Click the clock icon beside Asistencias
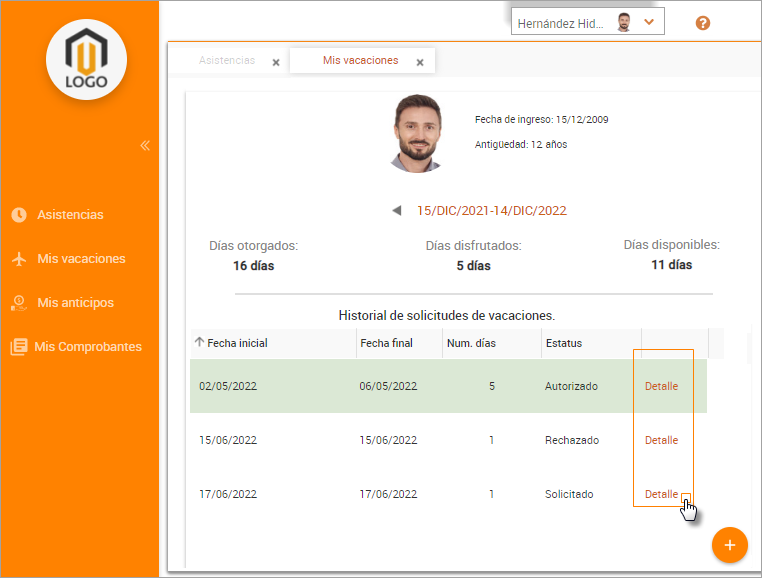Image resolution: width=762 pixels, height=578 pixels. pyautogui.click(x=18, y=215)
